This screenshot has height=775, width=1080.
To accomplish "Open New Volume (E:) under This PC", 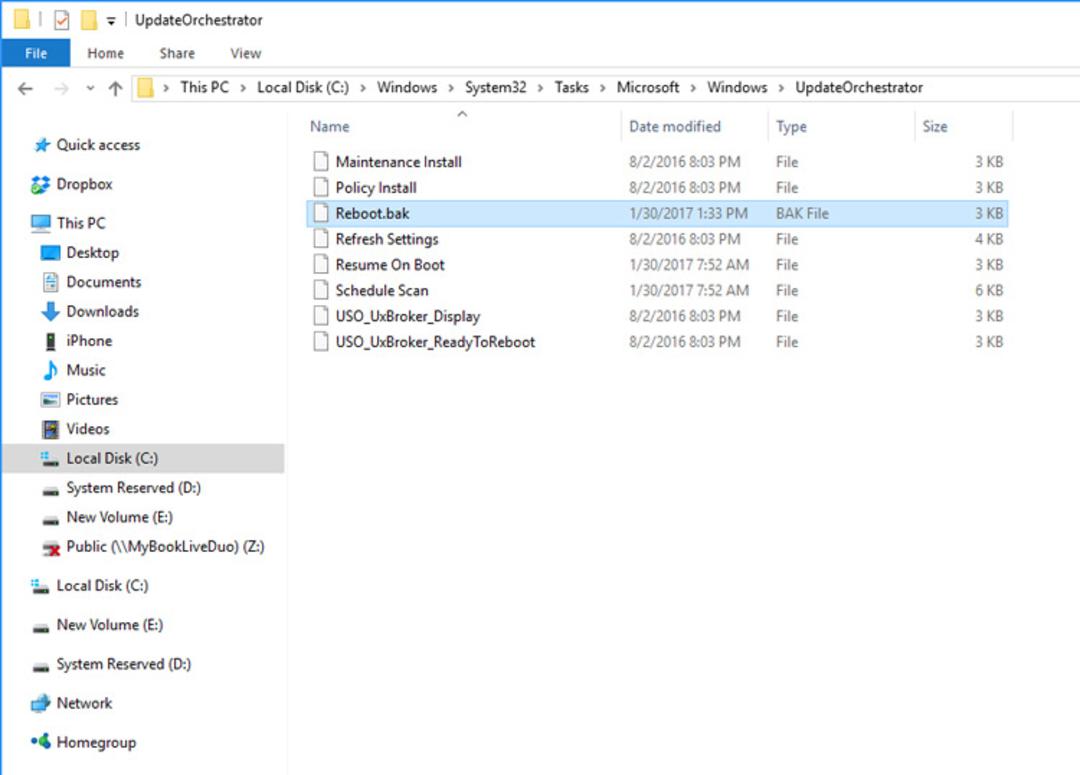I will click(x=119, y=517).
